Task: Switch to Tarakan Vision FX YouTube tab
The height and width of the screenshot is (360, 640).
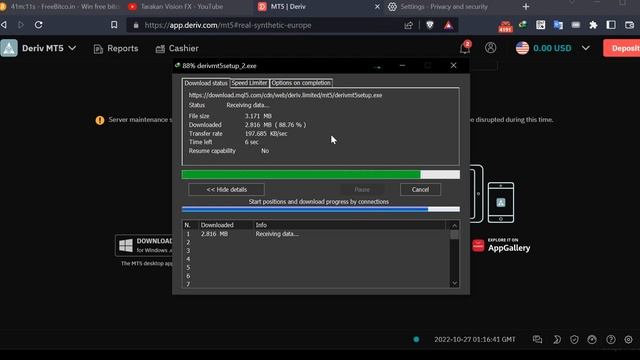Action: 182,7
